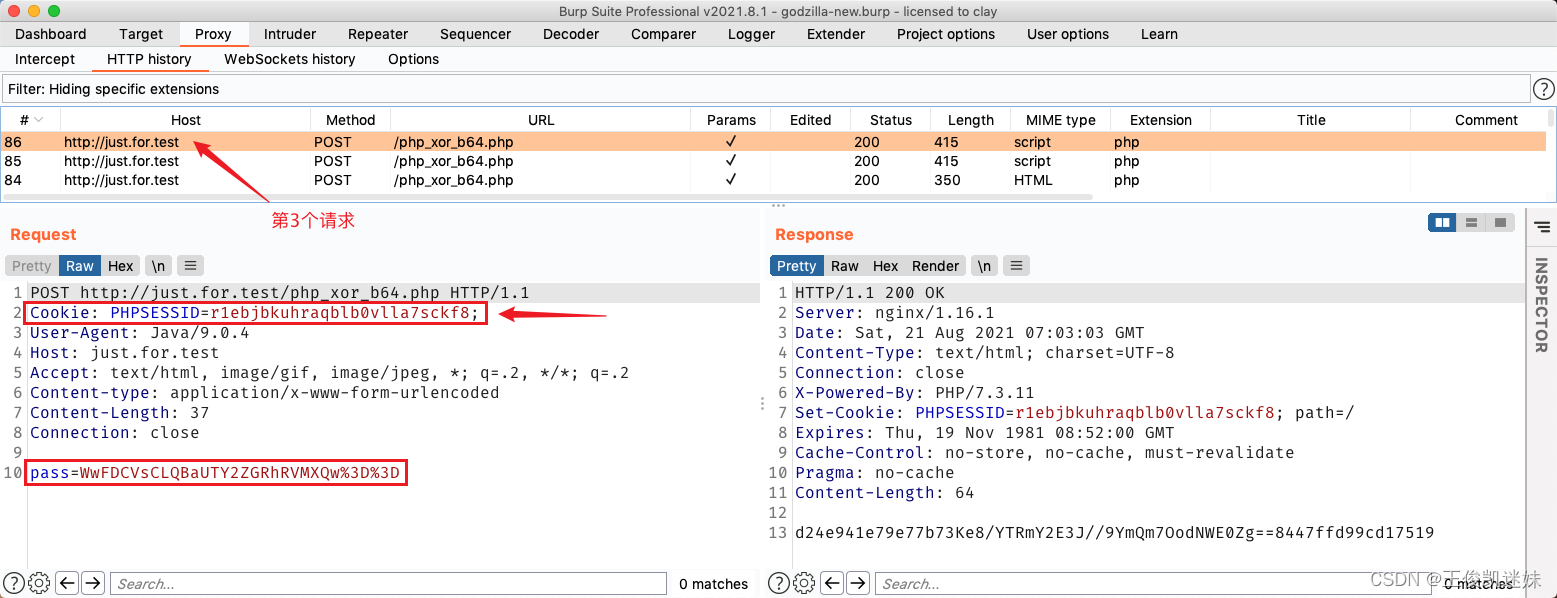Image resolution: width=1557 pixels, height=598 pixels.
Task: Click the pass parameter in request body
Action: [x=215, y=473]
